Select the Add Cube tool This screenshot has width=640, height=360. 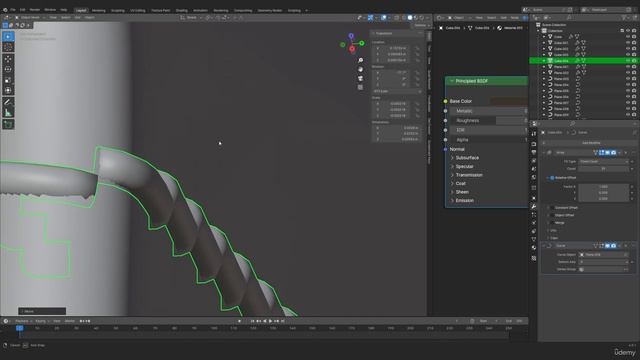[8, 124]
